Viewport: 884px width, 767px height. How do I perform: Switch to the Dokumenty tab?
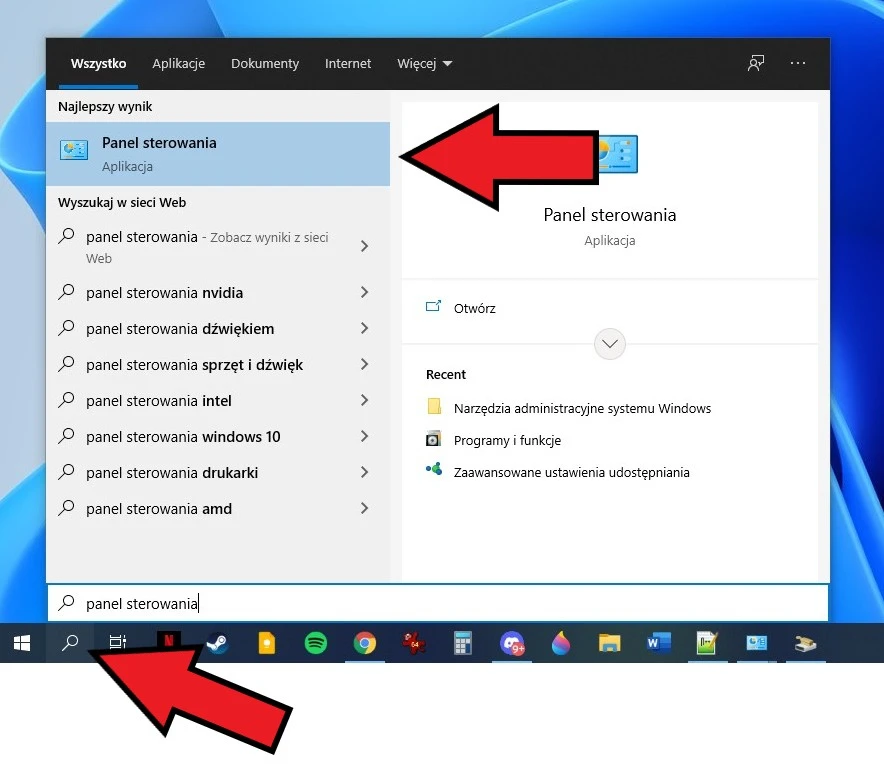pyautogui.click(x=264, y=64)
